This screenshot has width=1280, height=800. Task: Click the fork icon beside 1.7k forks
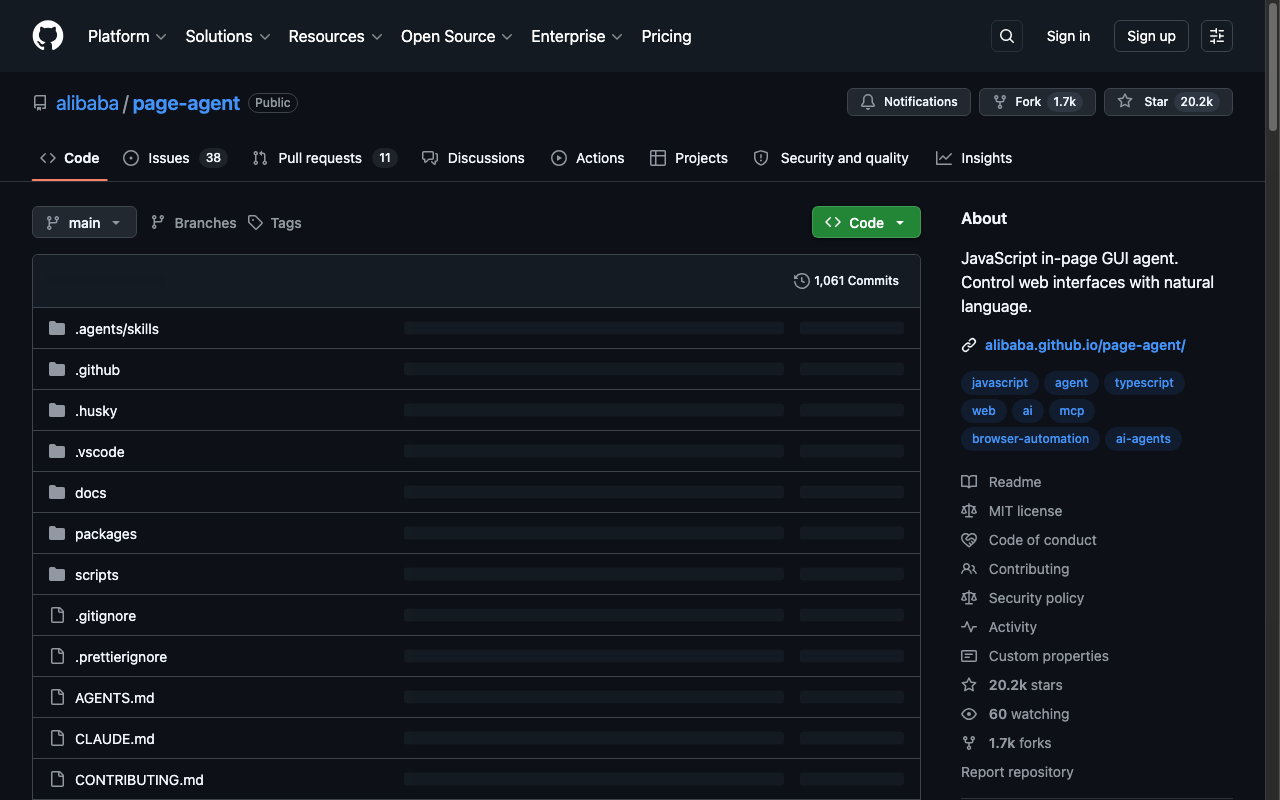pyautogui.click(x=969, y=743)
